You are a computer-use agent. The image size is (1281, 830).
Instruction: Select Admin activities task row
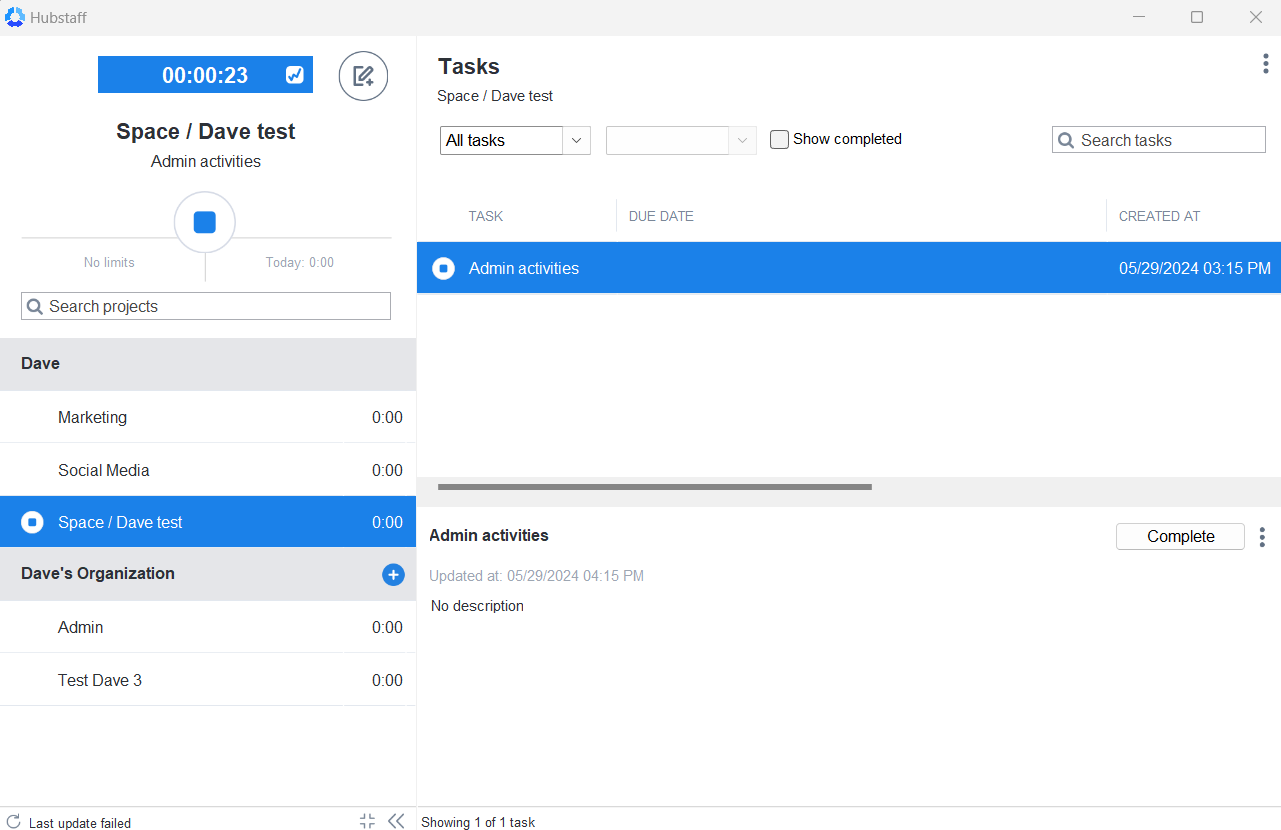tap(849, 268)
